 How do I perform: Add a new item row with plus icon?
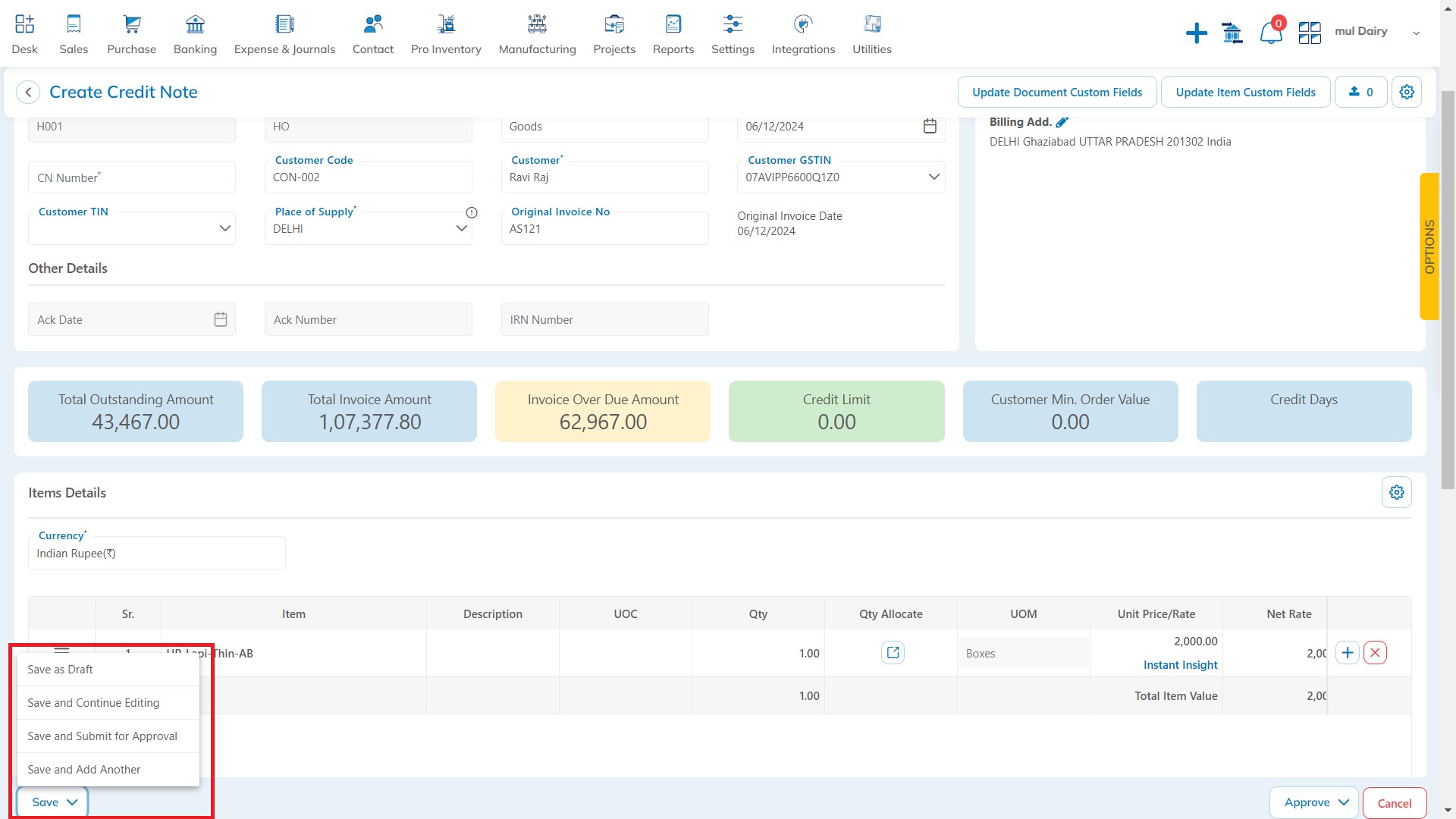[x=1347, y=652]
